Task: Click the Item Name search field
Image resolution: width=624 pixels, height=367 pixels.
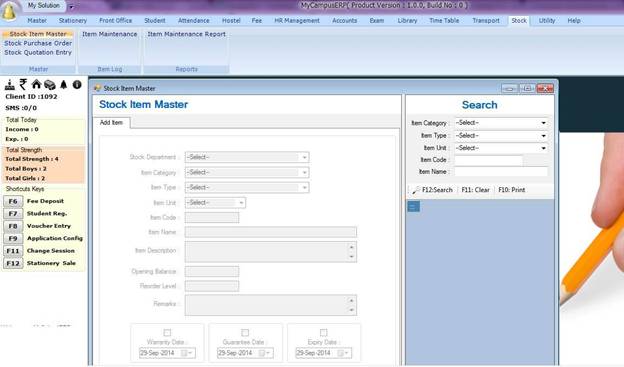Action: coord(501,172)
